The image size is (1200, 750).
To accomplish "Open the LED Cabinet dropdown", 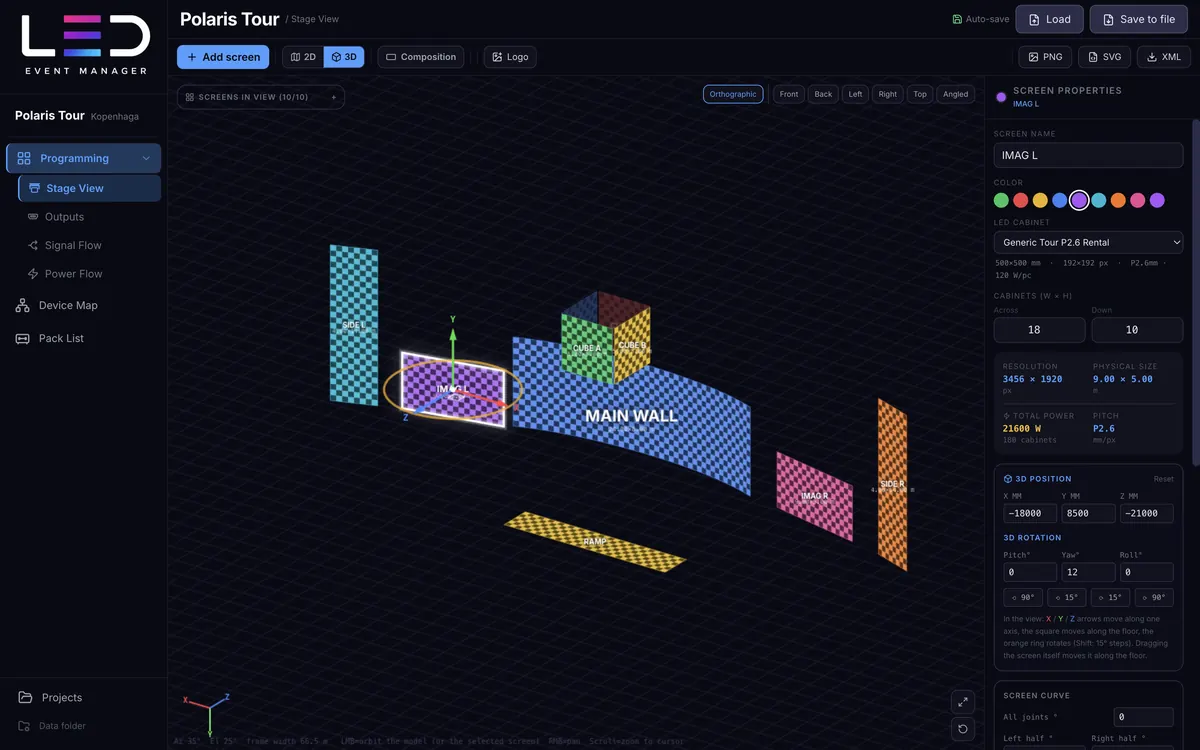I will [x=1088, y=242].
